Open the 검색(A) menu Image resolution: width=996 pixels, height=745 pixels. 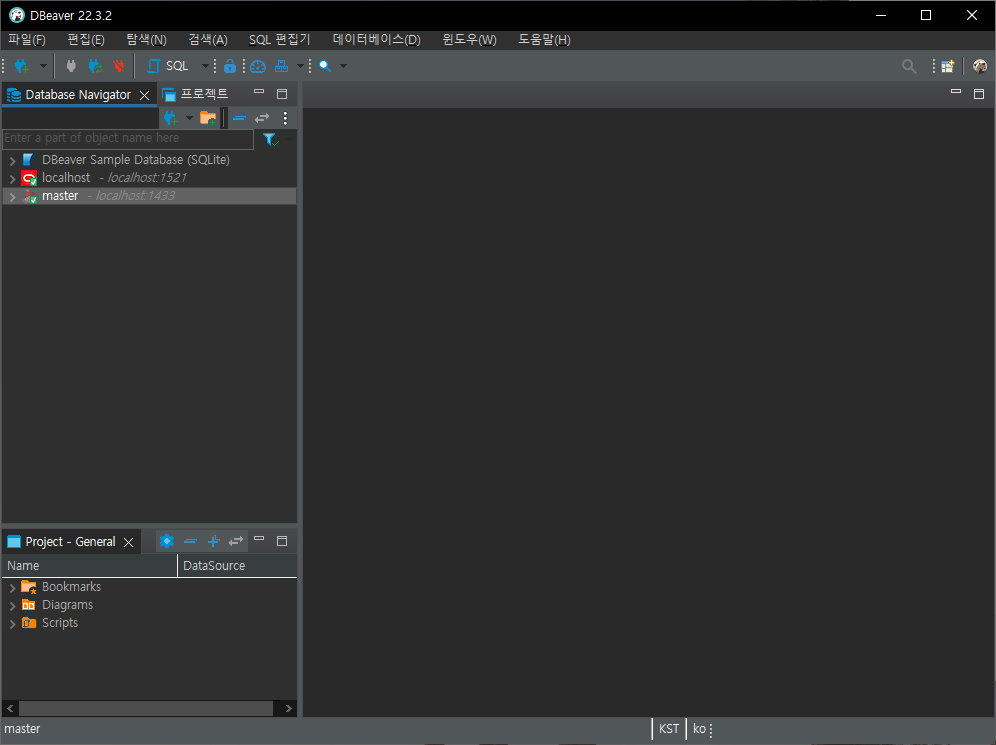pos(208,39)
